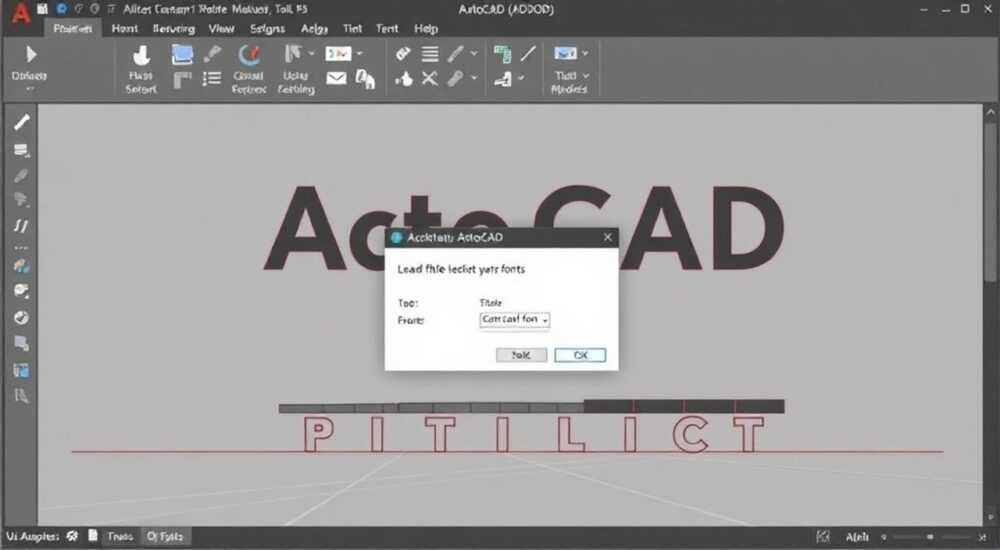
Task: Select the diagonal line tool in the ribbon
Action: [x=528, y=54]
